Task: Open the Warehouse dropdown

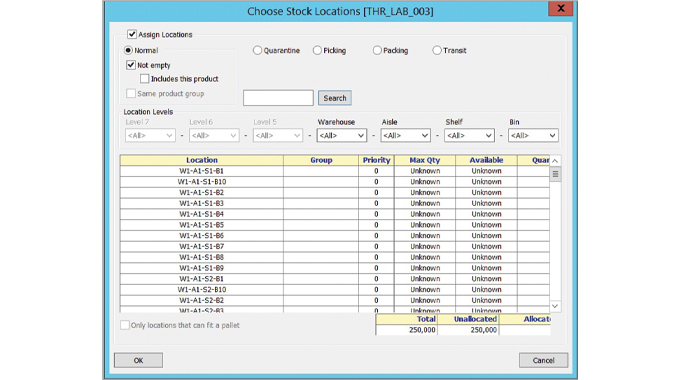Action: tap(342, 135)
